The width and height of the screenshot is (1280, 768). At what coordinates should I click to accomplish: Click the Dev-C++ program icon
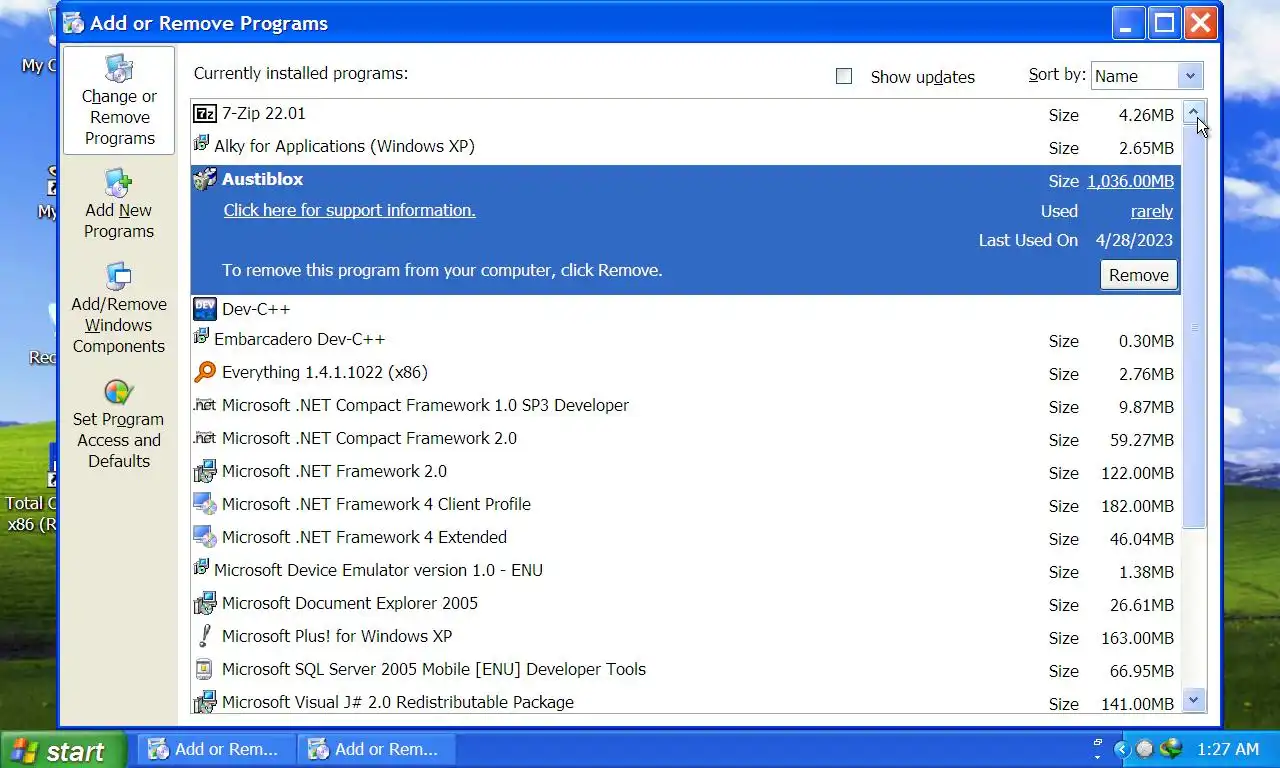(x=205, y=309)
